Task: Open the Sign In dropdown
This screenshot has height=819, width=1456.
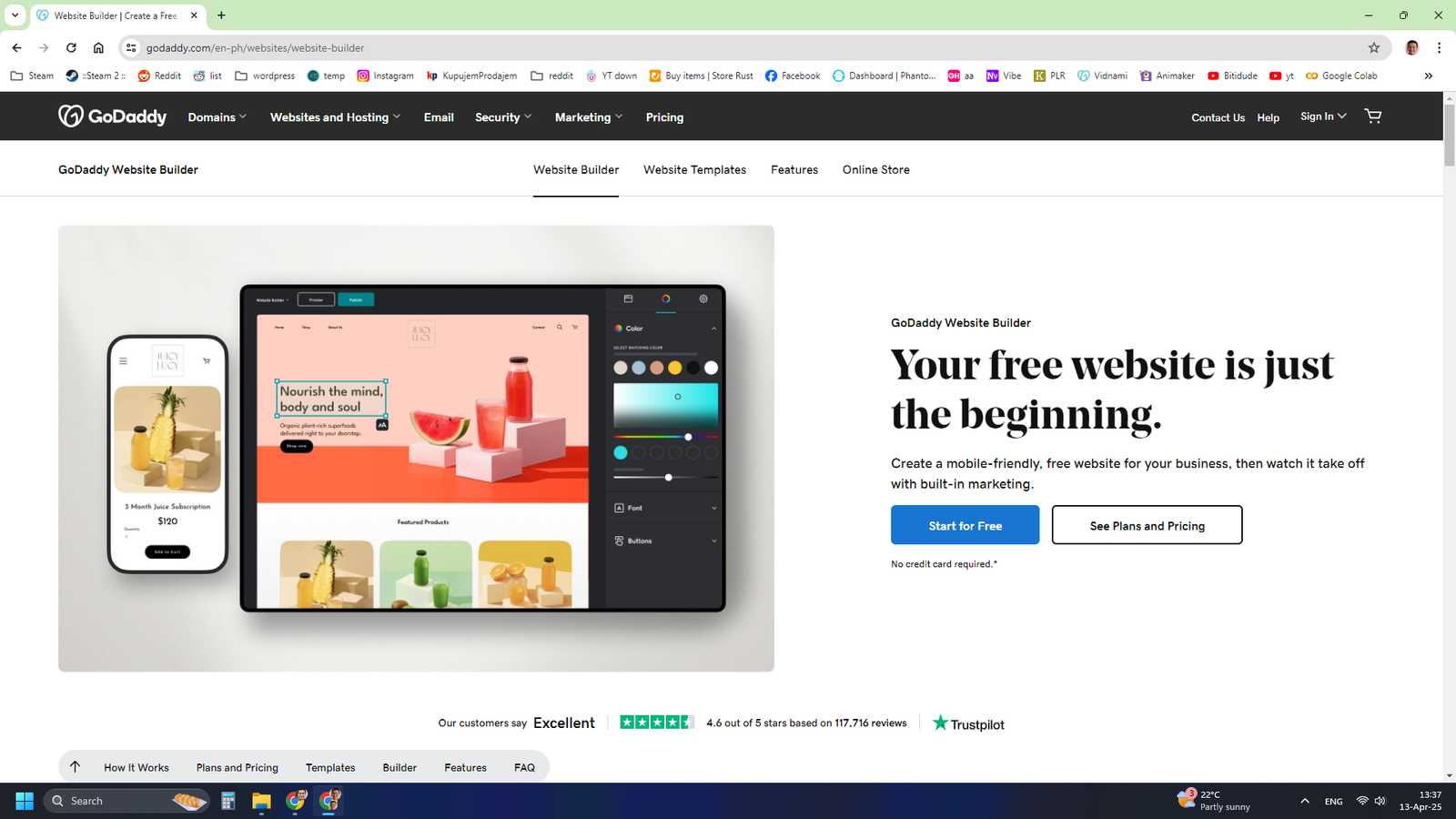Action: (x=1323, y=116)
